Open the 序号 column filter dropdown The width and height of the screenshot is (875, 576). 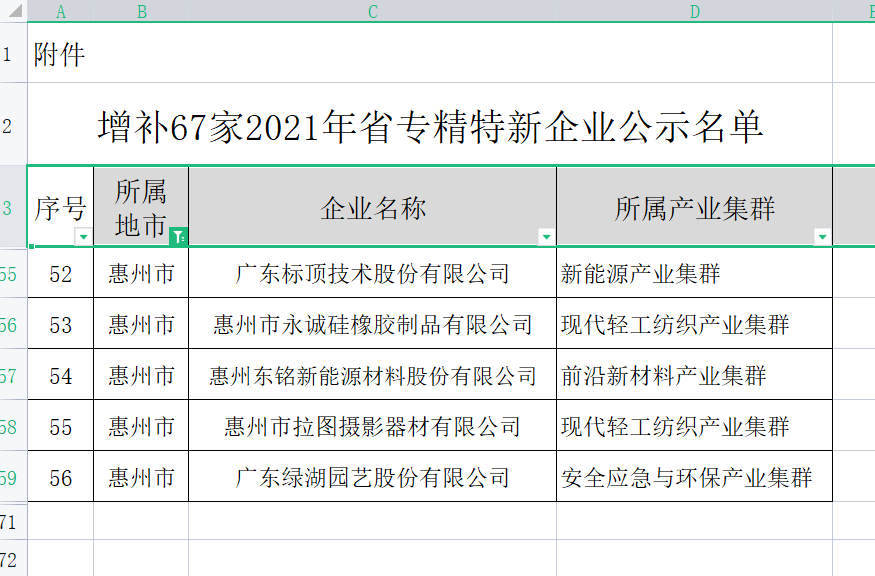pos(83,237)
